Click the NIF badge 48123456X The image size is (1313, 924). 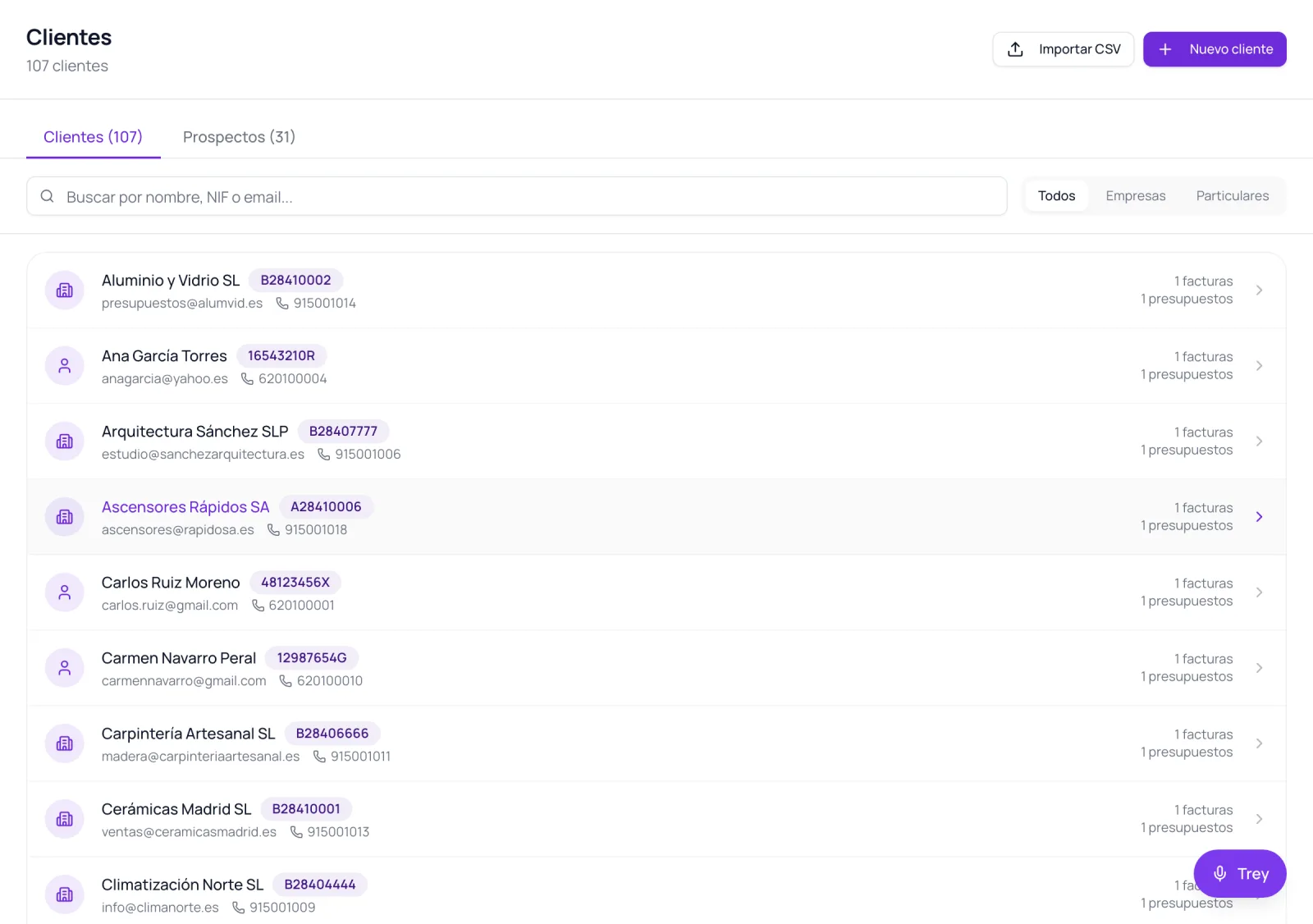[x=295, y=583]
